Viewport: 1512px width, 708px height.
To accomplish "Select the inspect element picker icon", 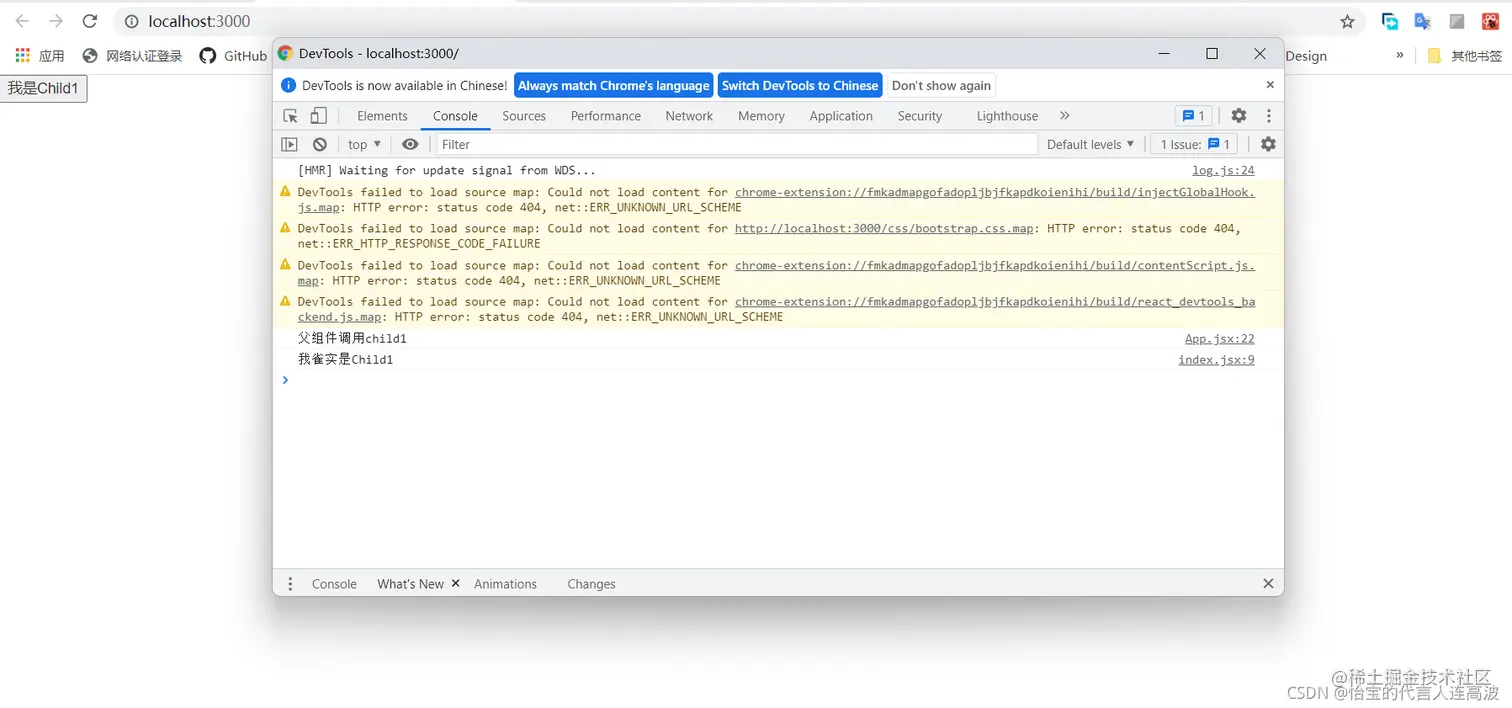I will pos(290,116).
